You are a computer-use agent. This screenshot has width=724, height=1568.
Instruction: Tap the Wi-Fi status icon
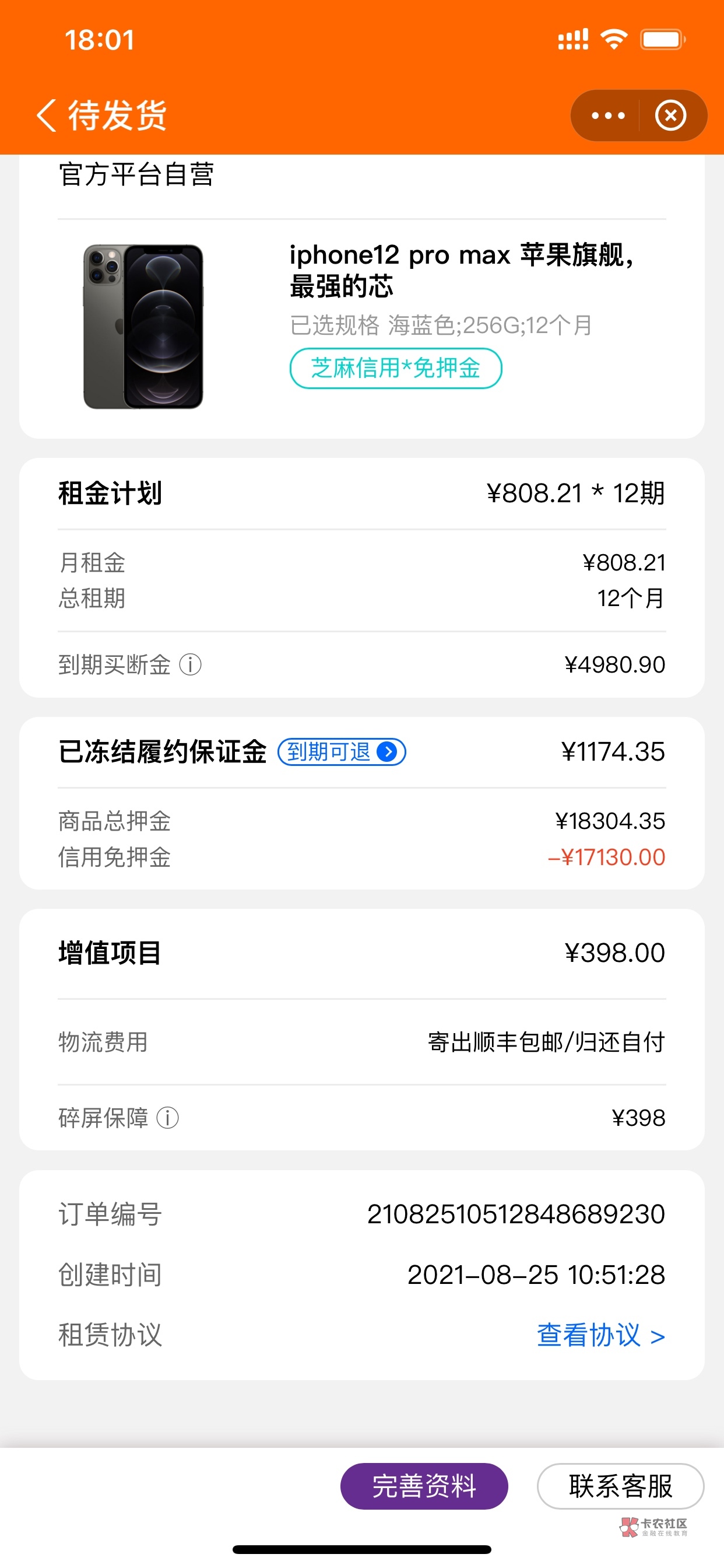[x=613, y=40]
